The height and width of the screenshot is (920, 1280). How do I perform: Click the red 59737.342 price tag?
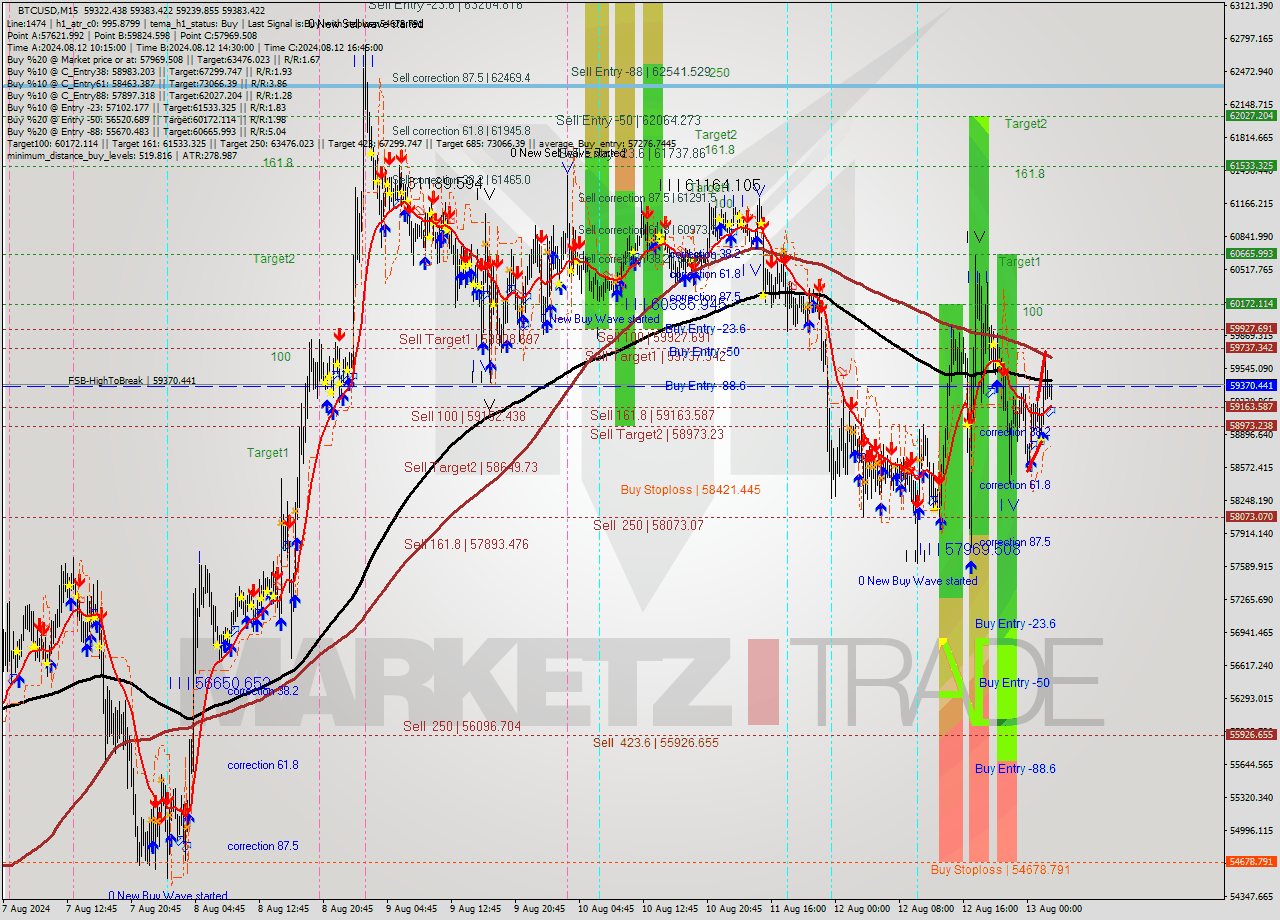point(1251,348)
